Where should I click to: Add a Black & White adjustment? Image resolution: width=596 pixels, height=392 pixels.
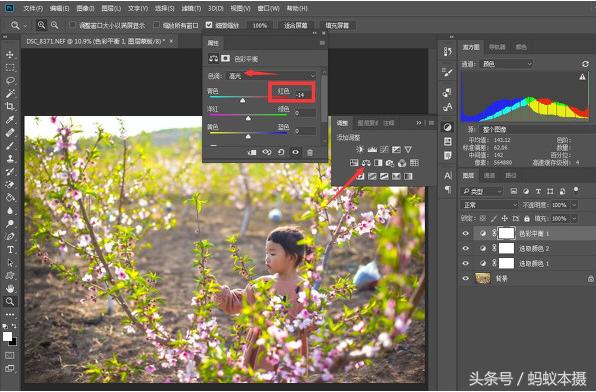pyautogui.click(x=378, y=163)
